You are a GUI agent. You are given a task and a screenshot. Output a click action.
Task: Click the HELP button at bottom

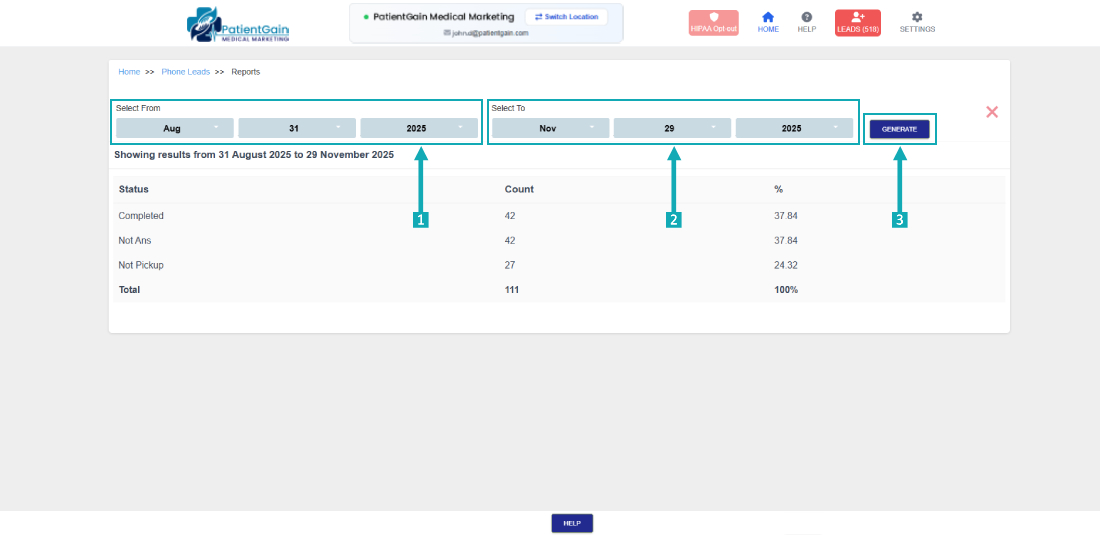tap(572, 523)
